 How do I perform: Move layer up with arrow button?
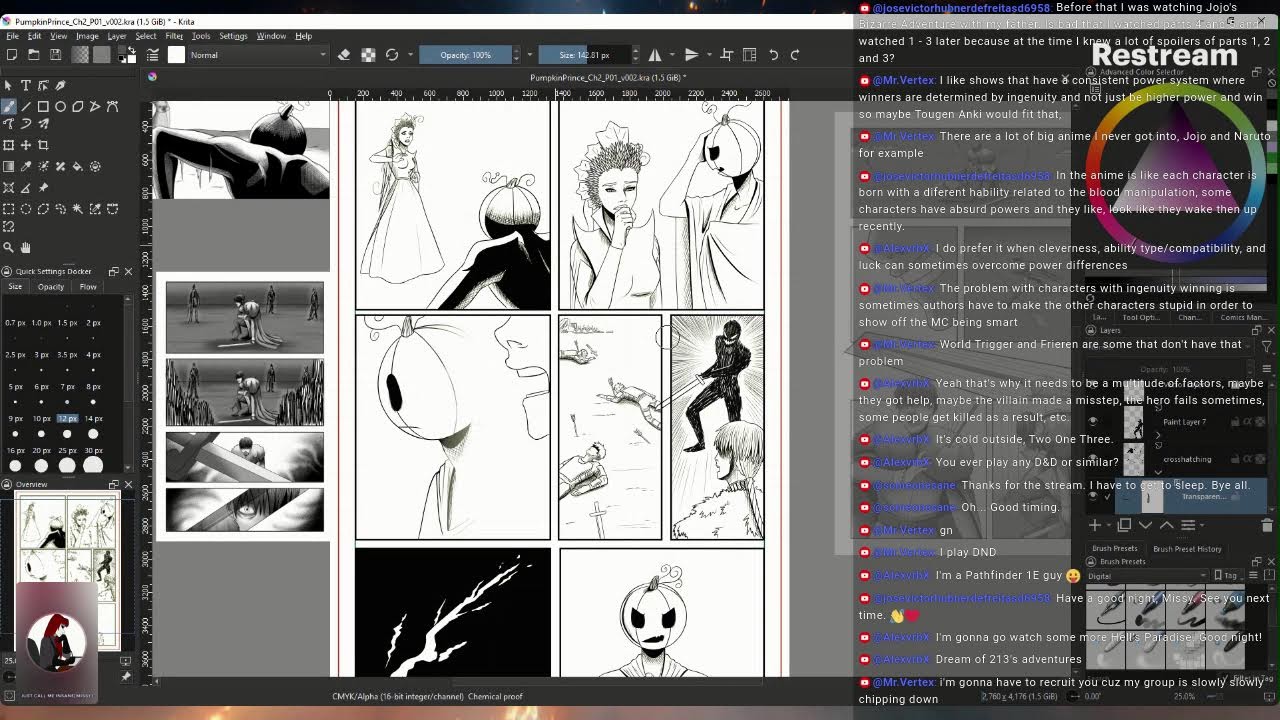[x=1167, y=525]
